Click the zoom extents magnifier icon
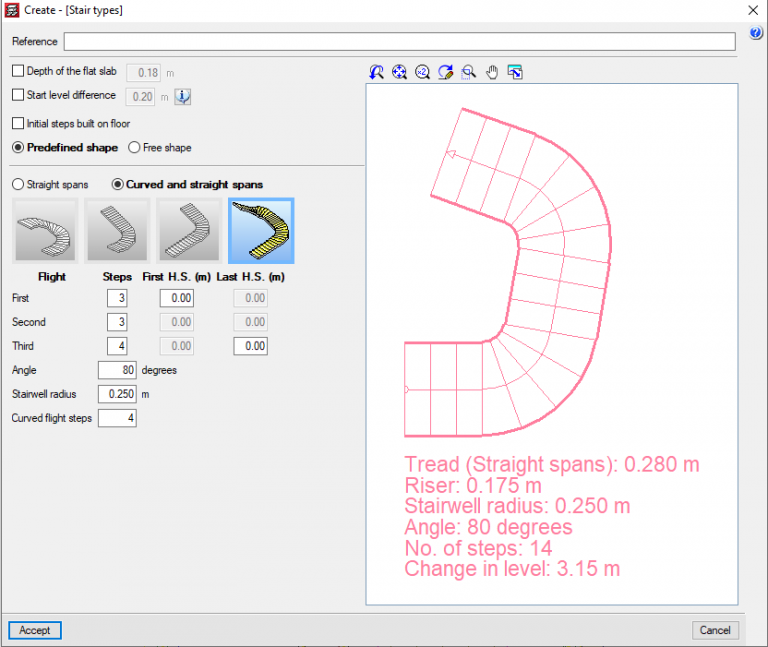Screen dimensions: 768x647 click(399, 72)
